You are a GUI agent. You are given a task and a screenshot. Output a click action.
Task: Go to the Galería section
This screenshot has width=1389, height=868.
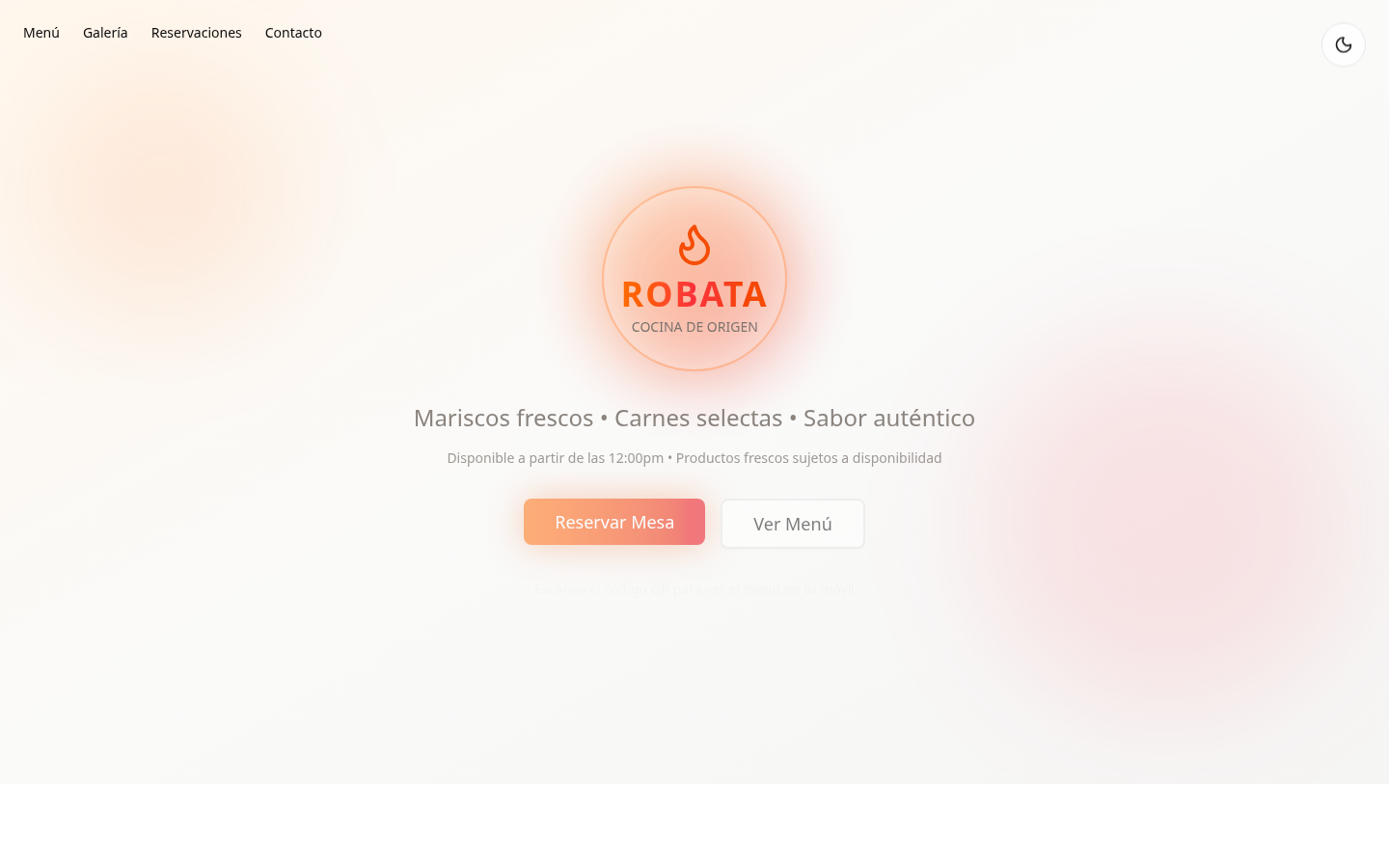click(x=105, y=33)
